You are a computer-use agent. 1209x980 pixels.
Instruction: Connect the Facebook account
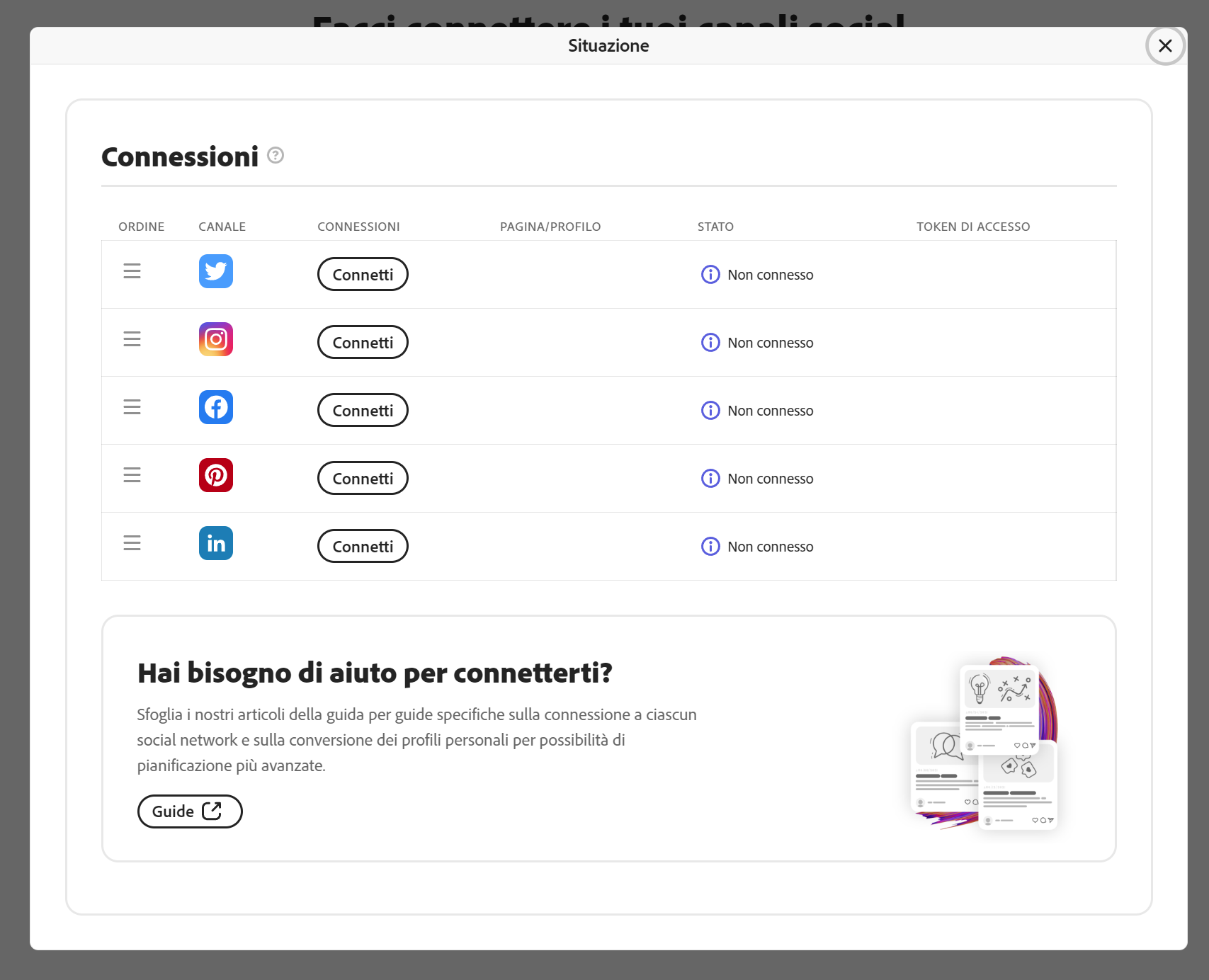pyautogui.click(x=362, y=410)
